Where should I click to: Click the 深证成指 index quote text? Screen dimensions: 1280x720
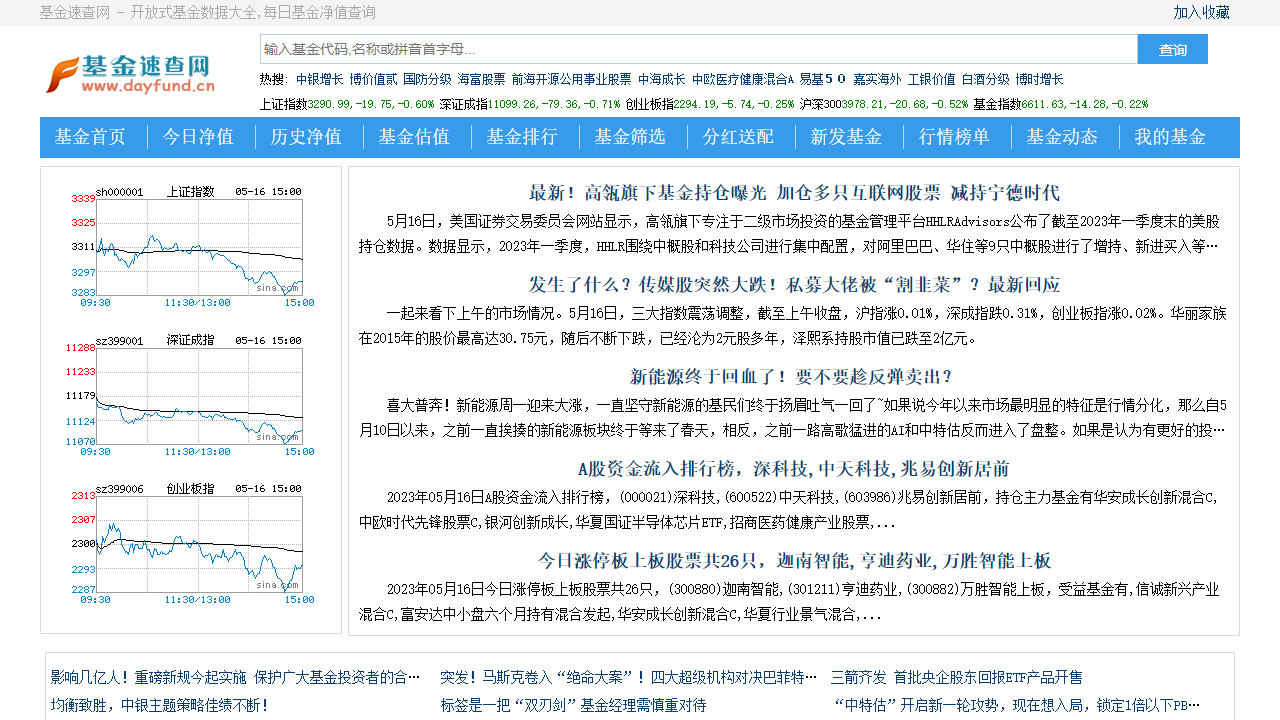pos(530,103)
